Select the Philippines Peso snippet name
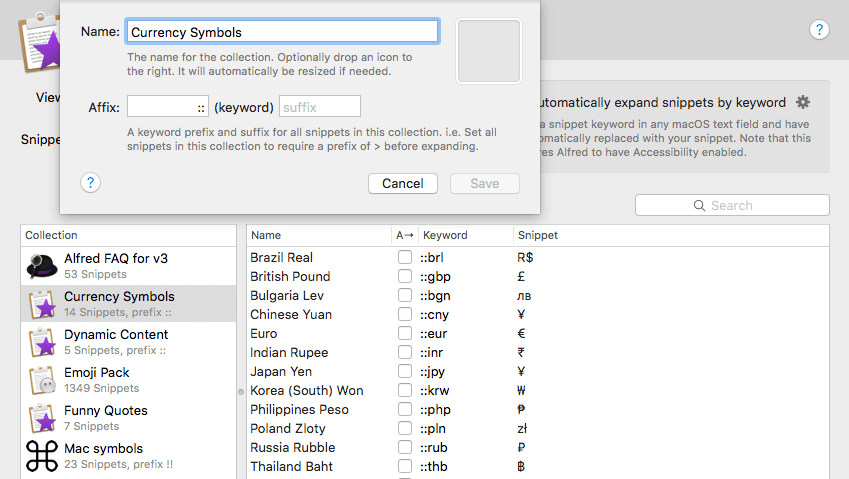The width and height of the screenshot is (849, 479). pos(299,410)
